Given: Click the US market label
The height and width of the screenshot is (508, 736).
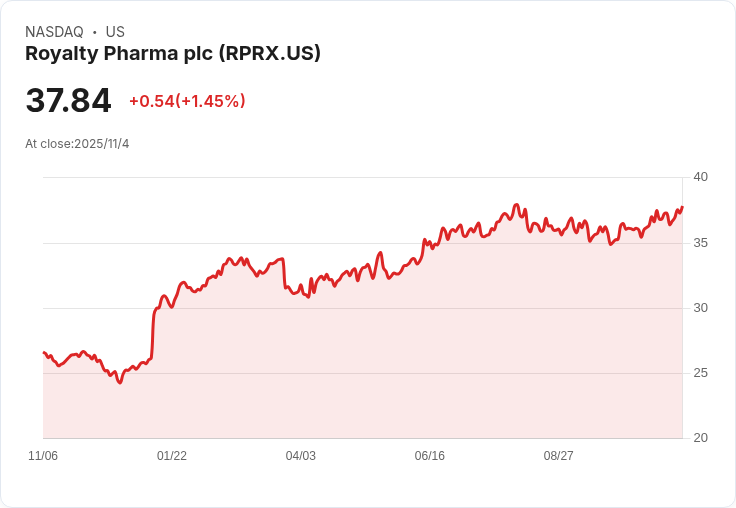Looking at the screenshot, I should (x=115, y=32).
